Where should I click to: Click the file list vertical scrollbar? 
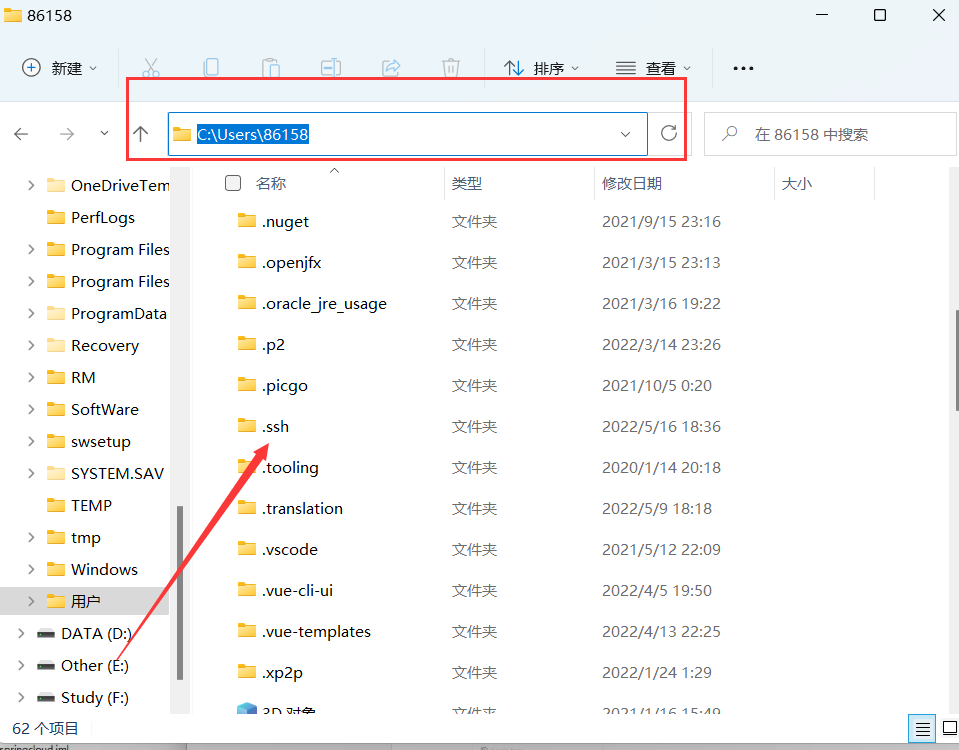click(957, 360)
